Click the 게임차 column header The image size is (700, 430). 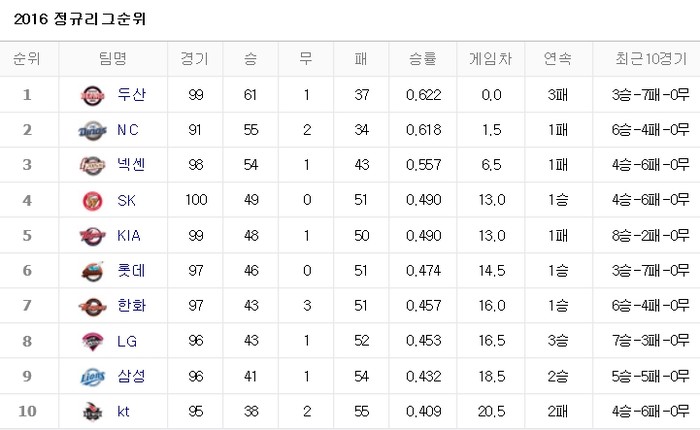point(490,59)
